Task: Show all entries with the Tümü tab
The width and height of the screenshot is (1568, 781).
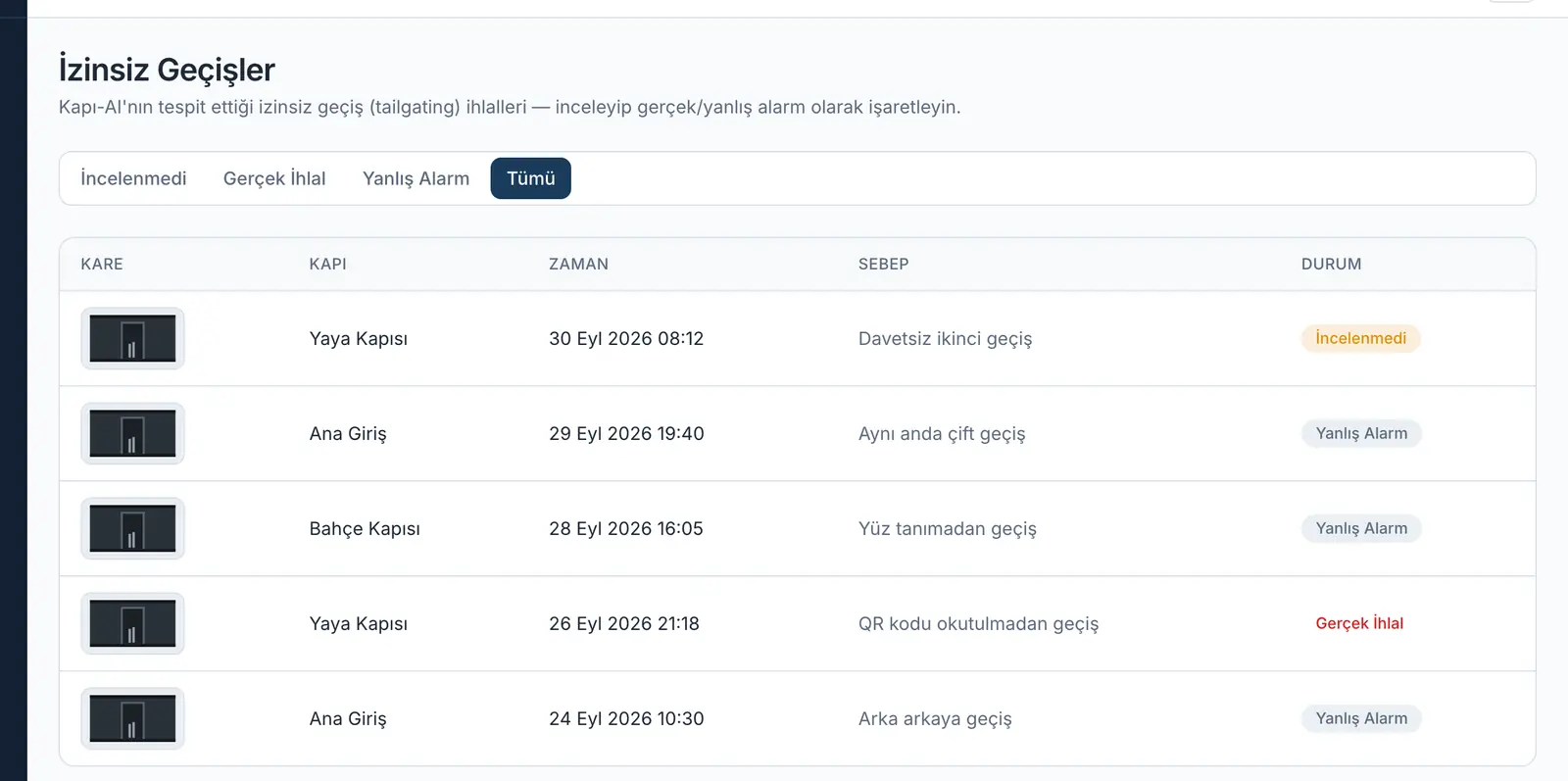Action: [530, 178]
